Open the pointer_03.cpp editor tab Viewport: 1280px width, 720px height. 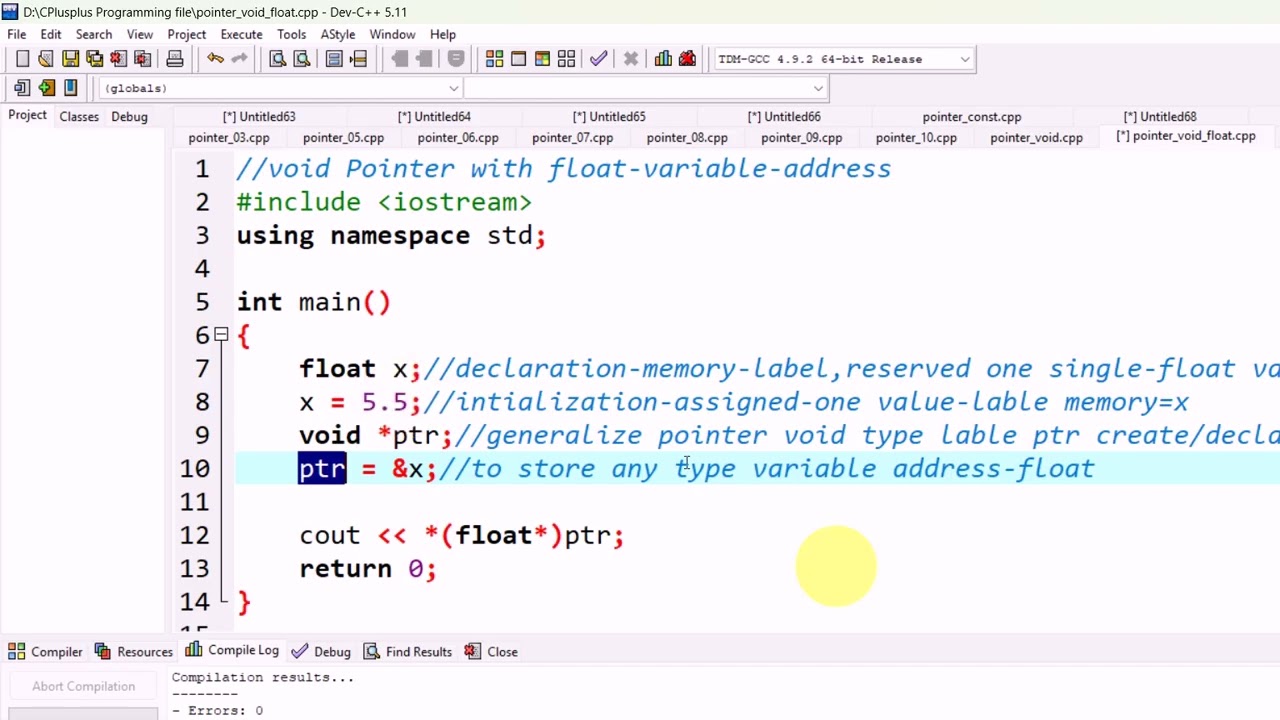(229, 138)
